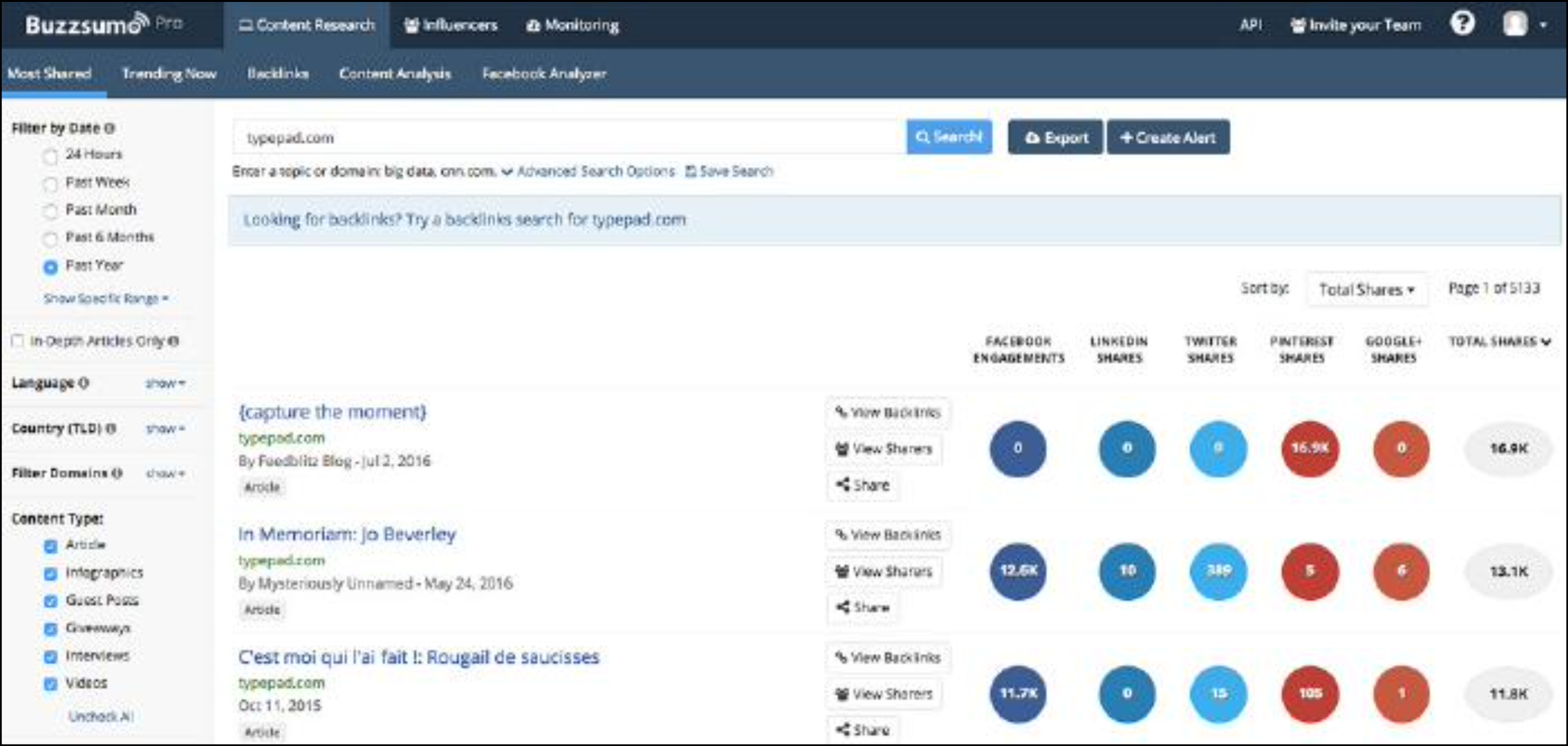1568x746 pixels.
Task: Click Pinterest 5 circle for Jo Beverley
Action: tap(1310, 571)
